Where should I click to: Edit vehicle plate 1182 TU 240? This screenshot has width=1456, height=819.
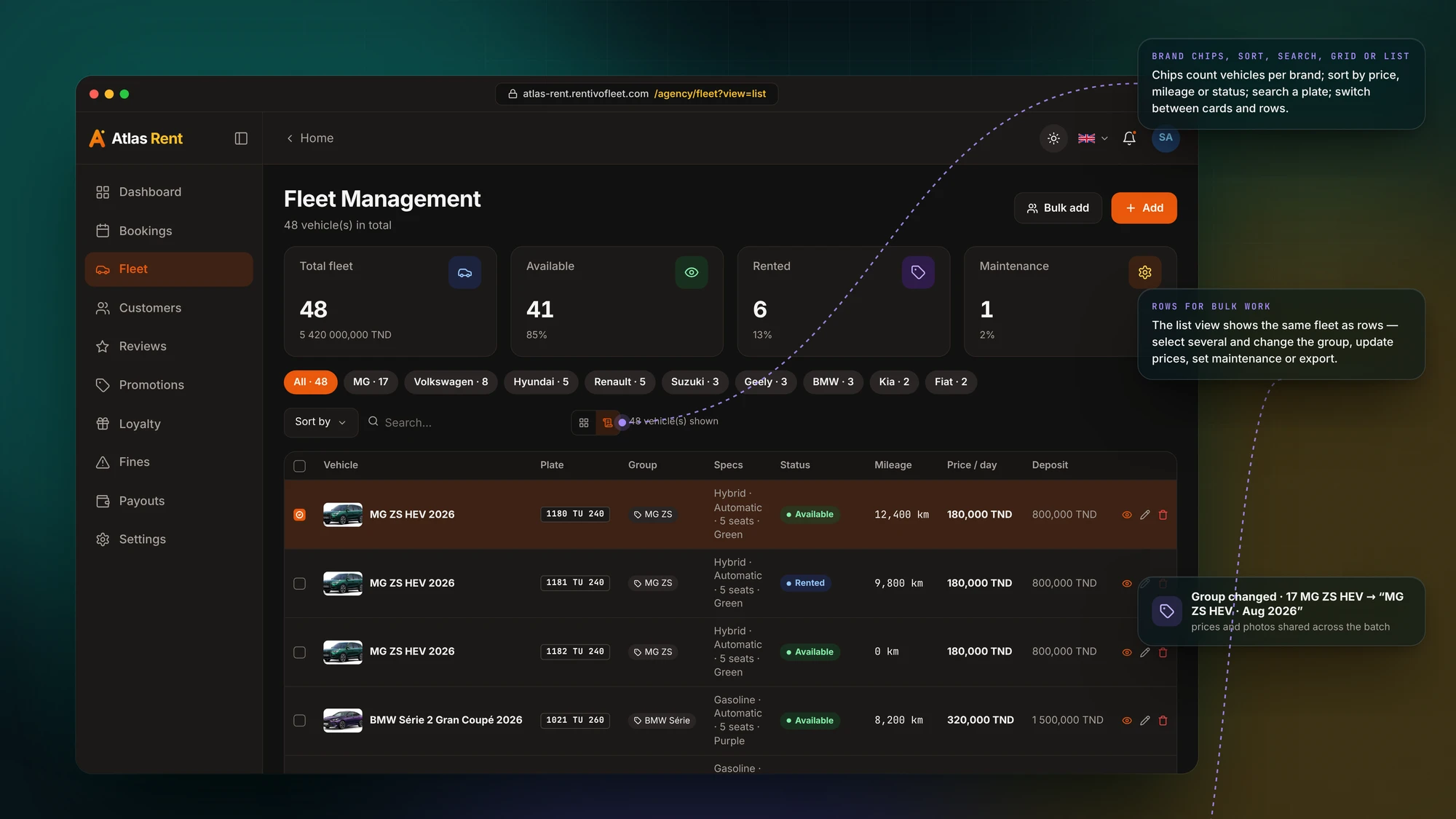tap(1144, 652)
